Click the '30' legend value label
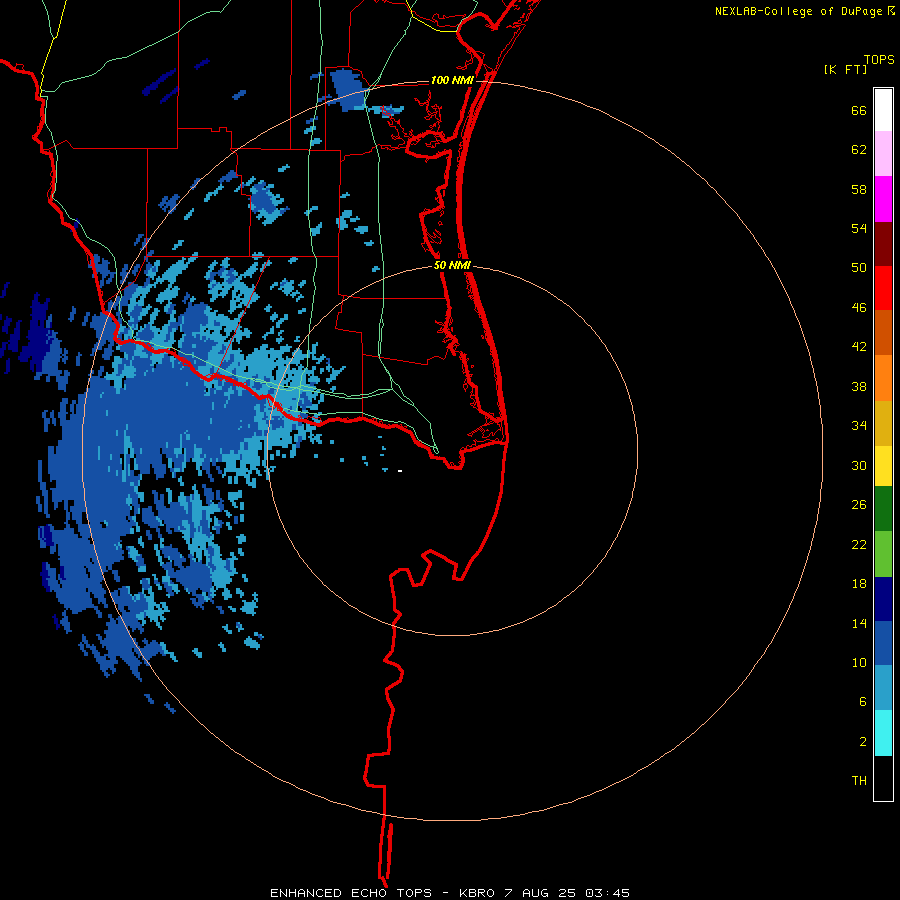 (859, 465)
